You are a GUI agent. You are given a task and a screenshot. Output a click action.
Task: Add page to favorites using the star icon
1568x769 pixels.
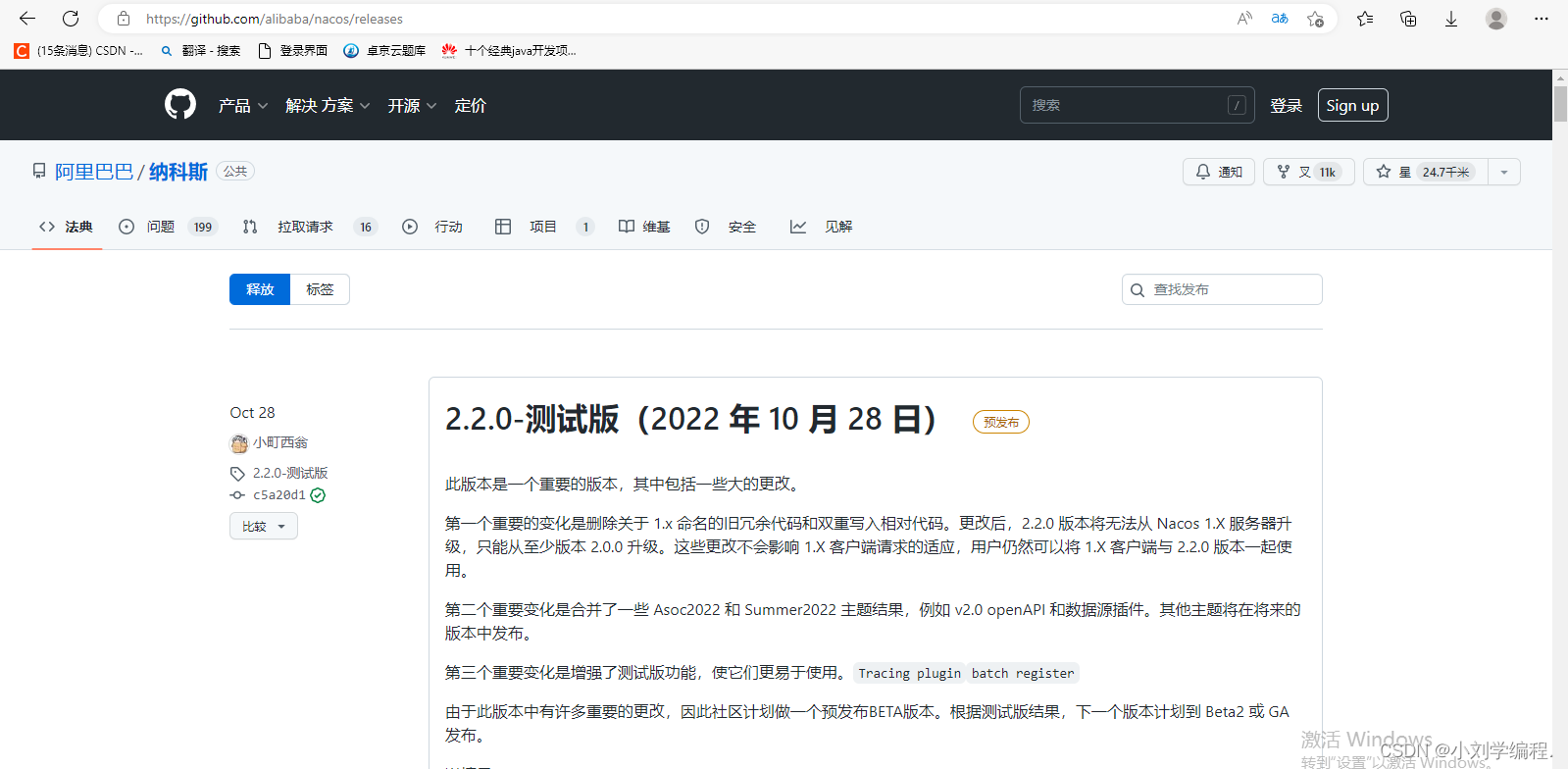coord(1315,19)
